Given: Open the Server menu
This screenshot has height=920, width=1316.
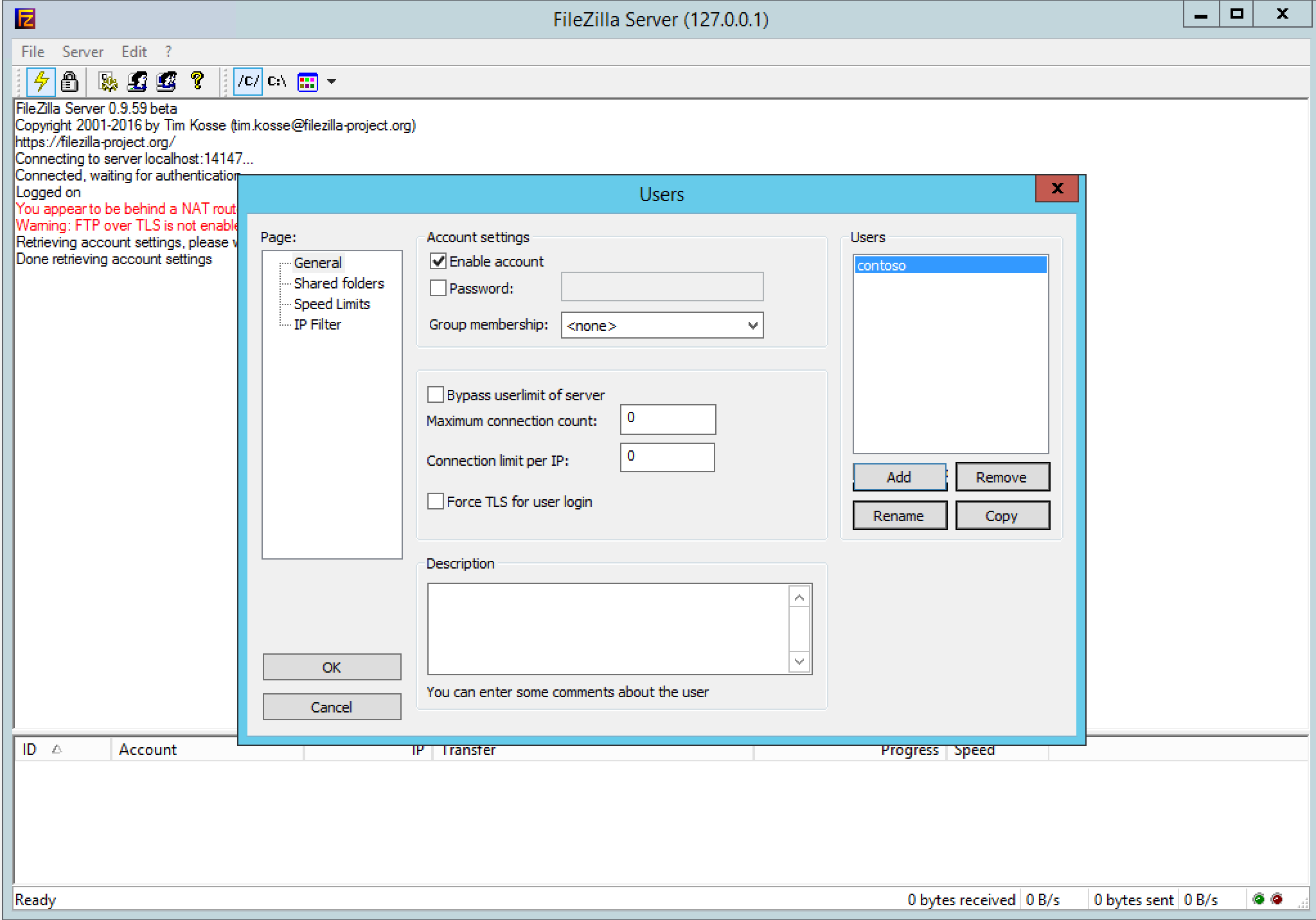Looking at the screenshot, I should click(82, 52).
